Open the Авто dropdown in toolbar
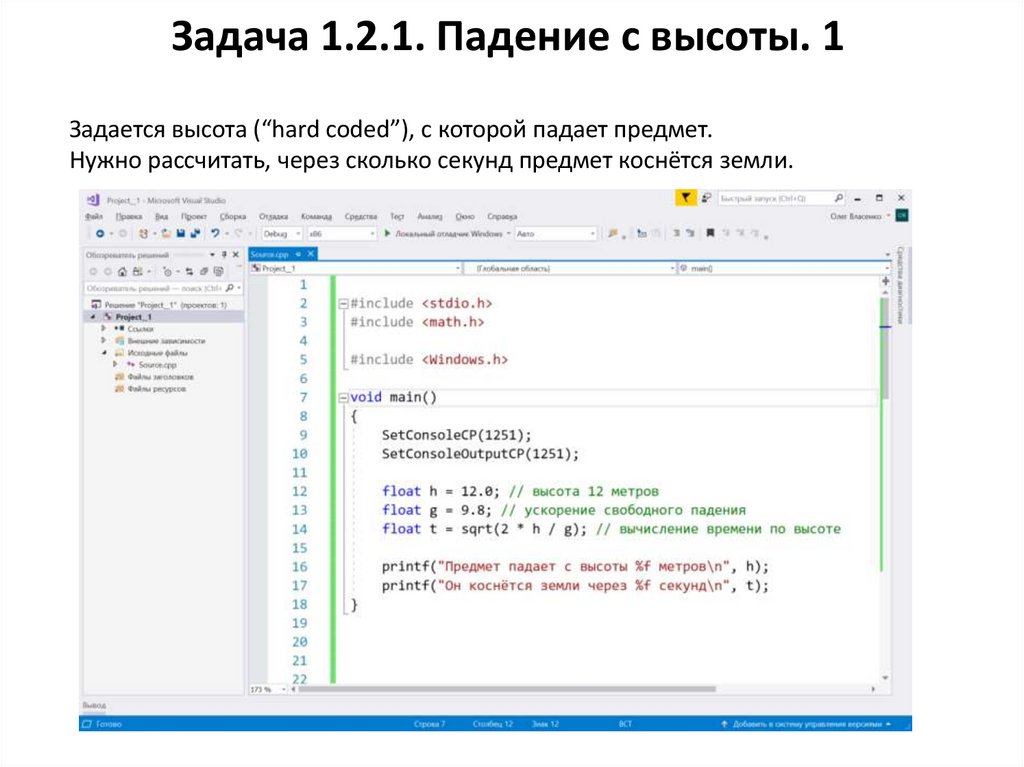Image resolution: width=1024 pixels, height=767 pixels. coord(592,233)
